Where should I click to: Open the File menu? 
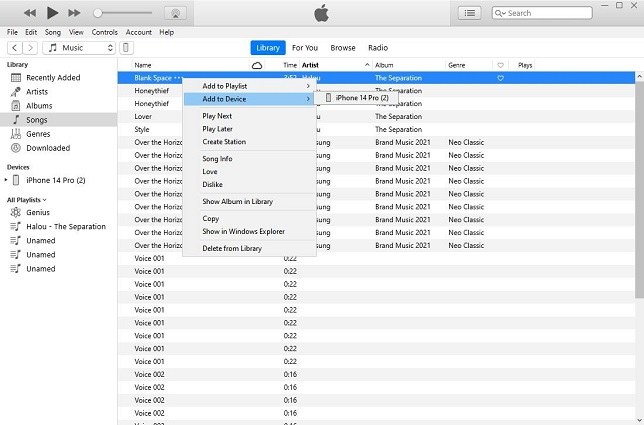(12, 32)
